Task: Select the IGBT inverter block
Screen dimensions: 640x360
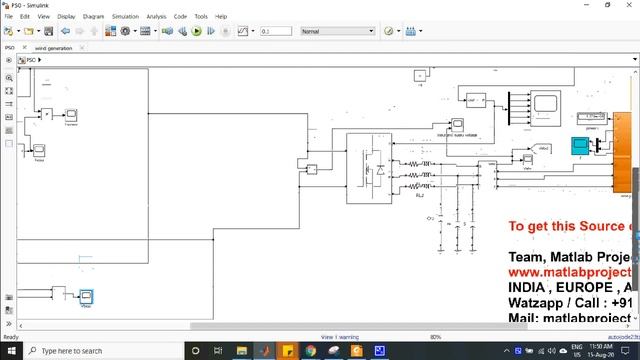Action: coord(369,168)
